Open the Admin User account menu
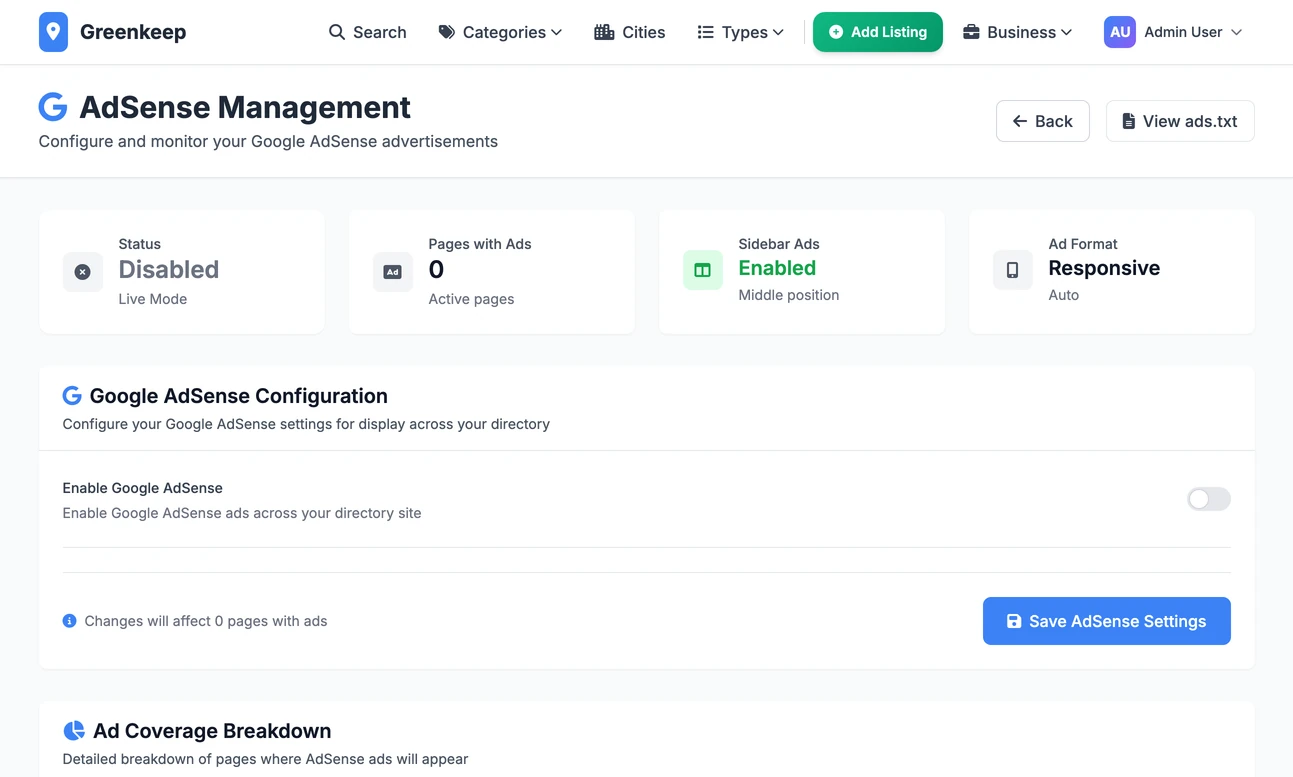 [x=1173, y=32]
